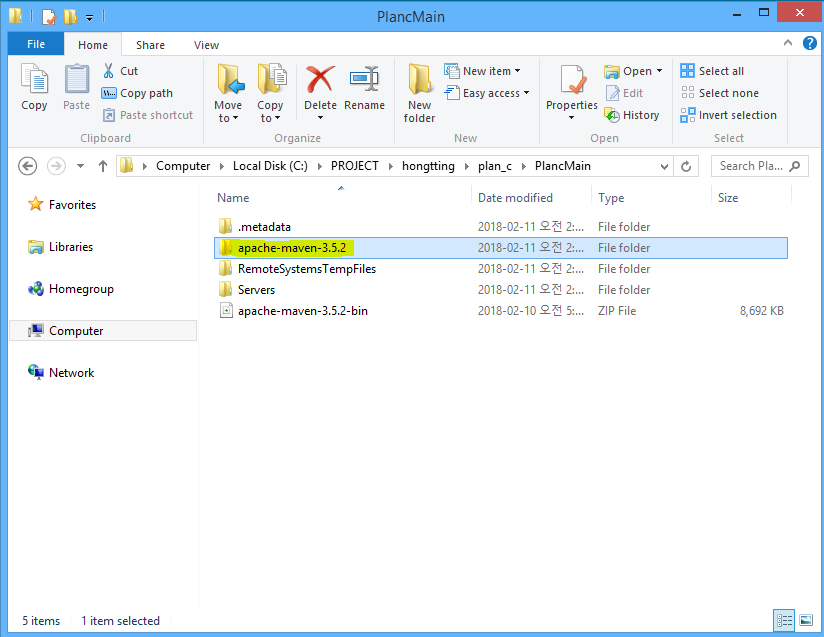Viewport: 824px width, 637px height.
Task: Switch to large icons view in status bar
Action: point(805,620)
